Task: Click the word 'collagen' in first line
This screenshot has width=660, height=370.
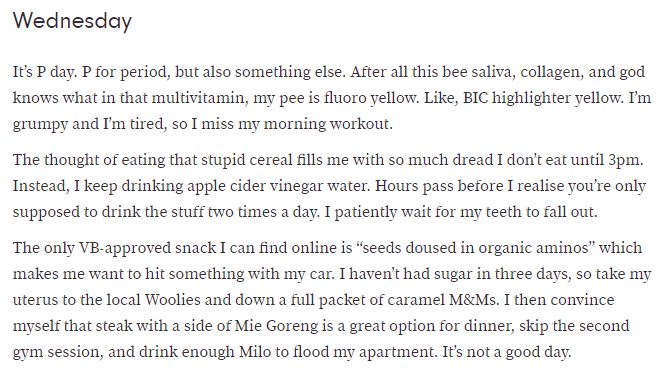Action: pyautogui.click(x=551, y=72)
